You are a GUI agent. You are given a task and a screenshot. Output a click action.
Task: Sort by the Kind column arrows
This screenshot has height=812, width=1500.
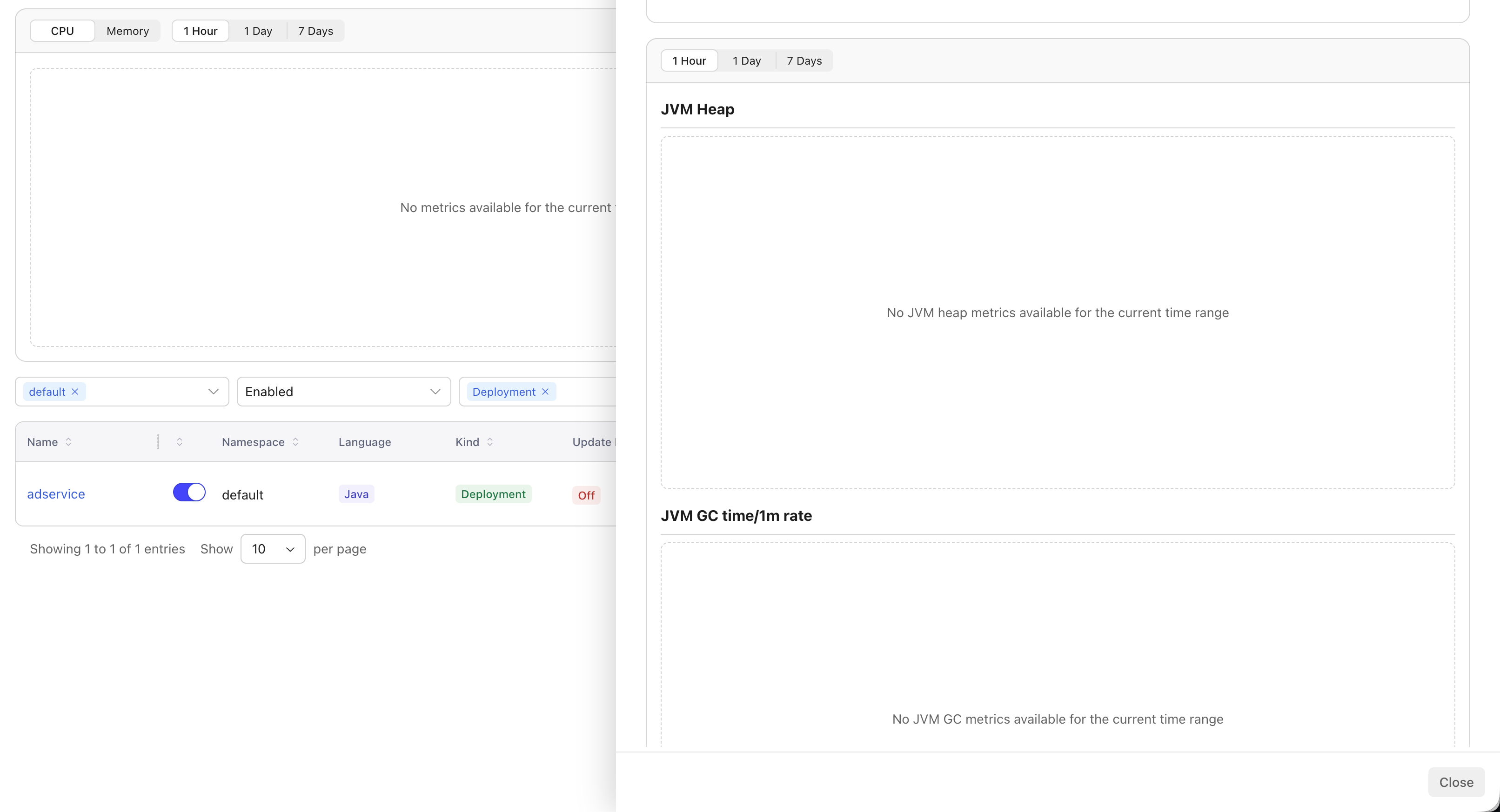(x=490, y=442)
